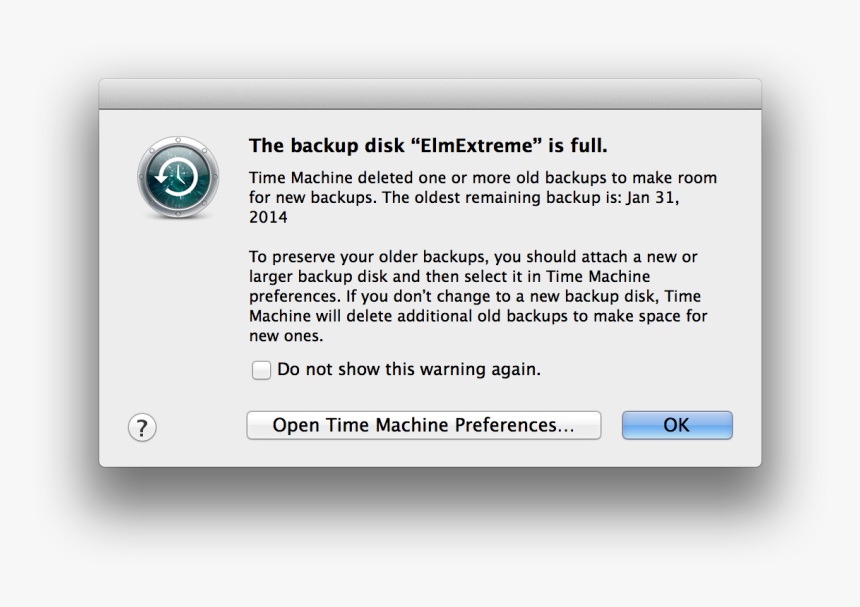Click "Jan 31," in the oldest backup line
This screenshot has width=860, height=607.
(653, 197)
